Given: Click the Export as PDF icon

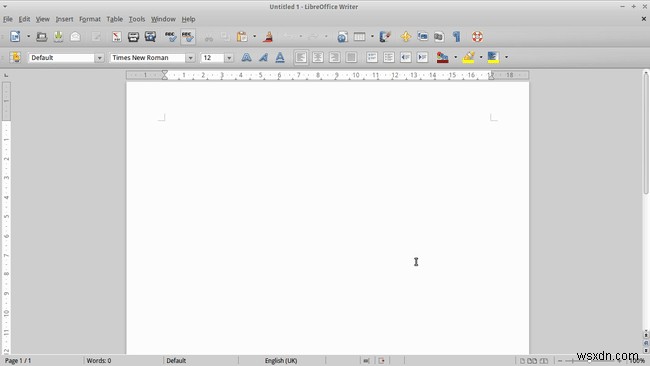Looking at the screenshot, I should tap(117, 36).
